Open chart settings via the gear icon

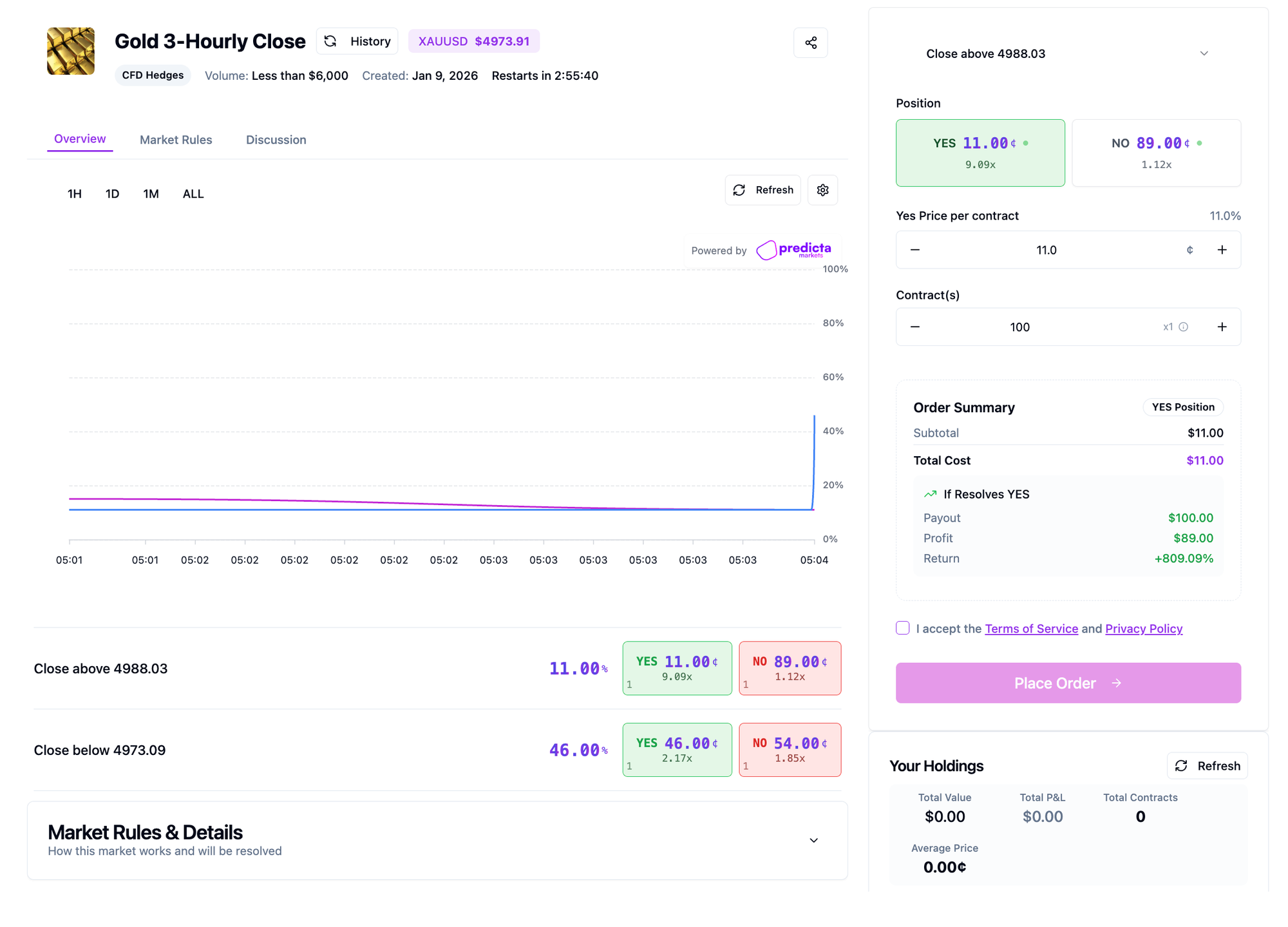pyautogui.click(x=822, y=189)
